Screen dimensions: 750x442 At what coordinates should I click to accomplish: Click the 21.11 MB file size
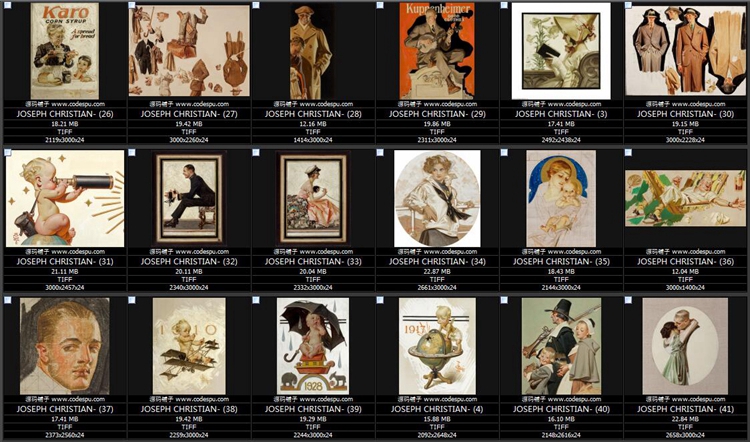click(65, 271)
